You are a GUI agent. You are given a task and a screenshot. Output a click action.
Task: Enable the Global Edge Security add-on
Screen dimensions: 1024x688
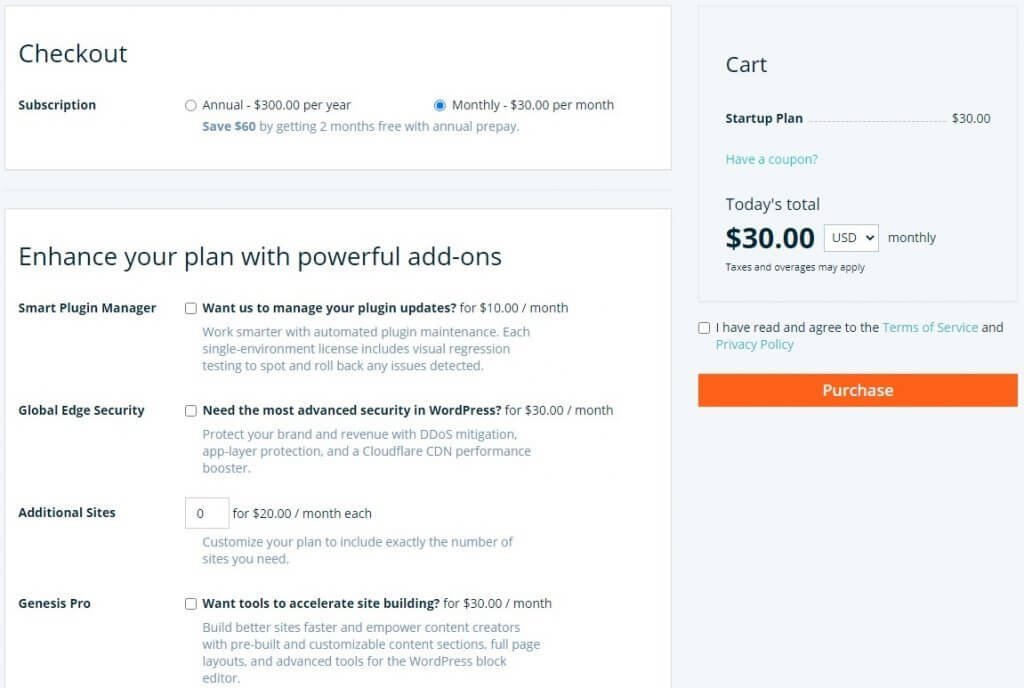coord(189,410)
